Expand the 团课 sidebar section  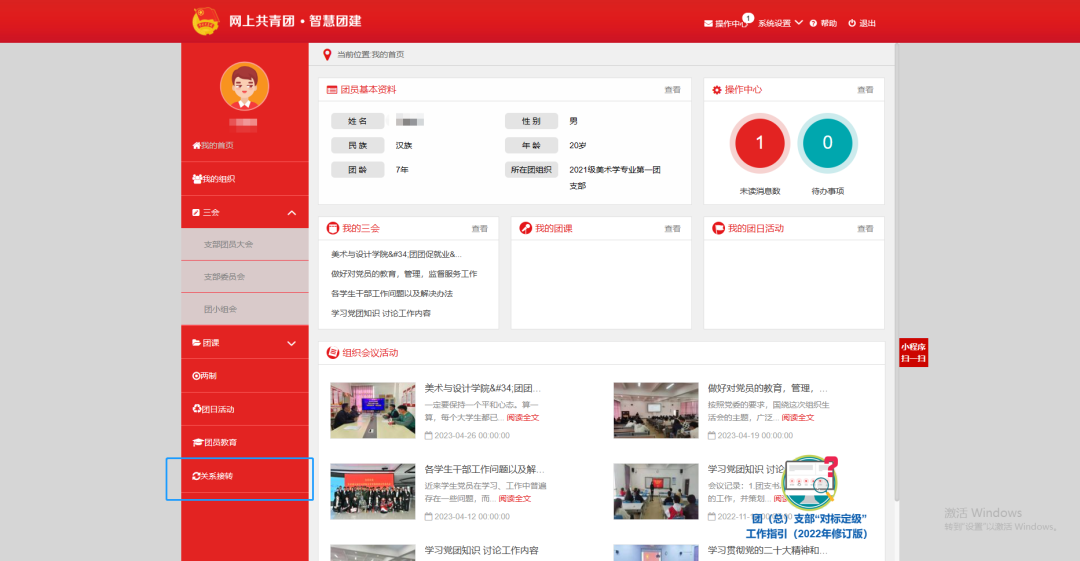coord(291,343)
